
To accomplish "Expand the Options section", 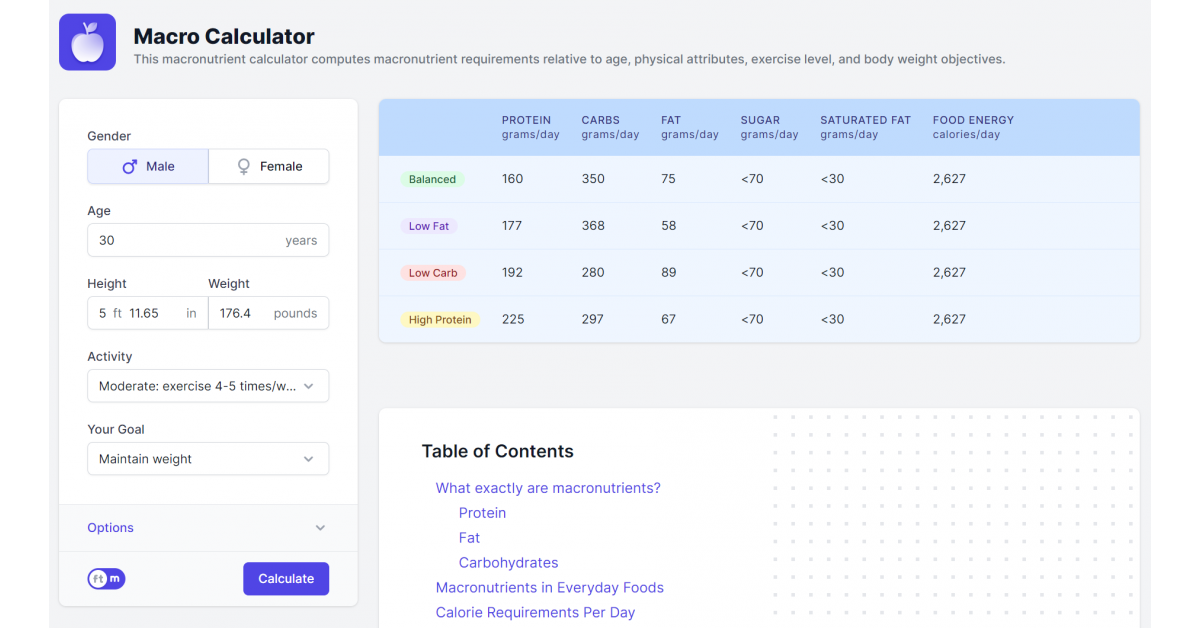I will pos(208,528).
